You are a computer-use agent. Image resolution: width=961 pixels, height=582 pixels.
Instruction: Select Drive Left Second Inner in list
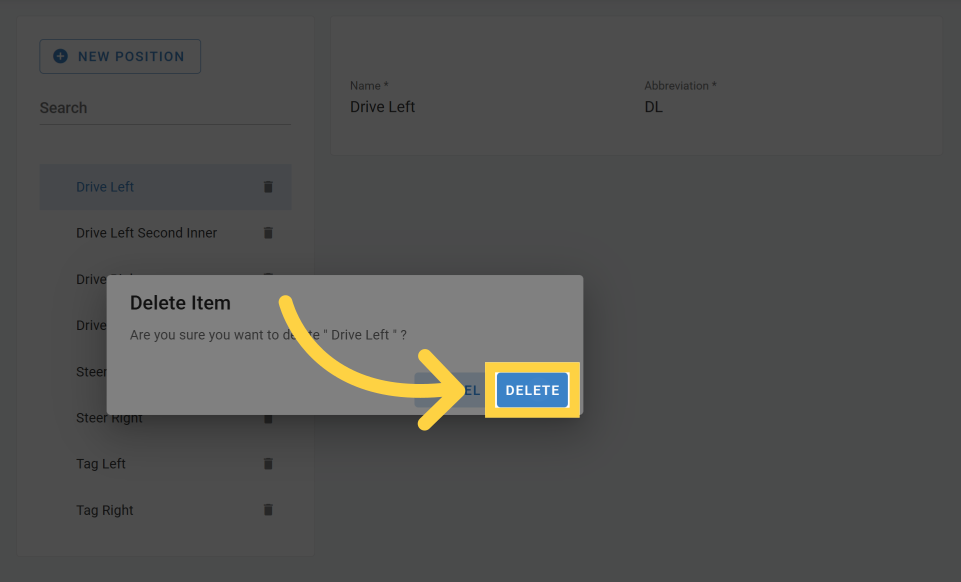[146, 233]
